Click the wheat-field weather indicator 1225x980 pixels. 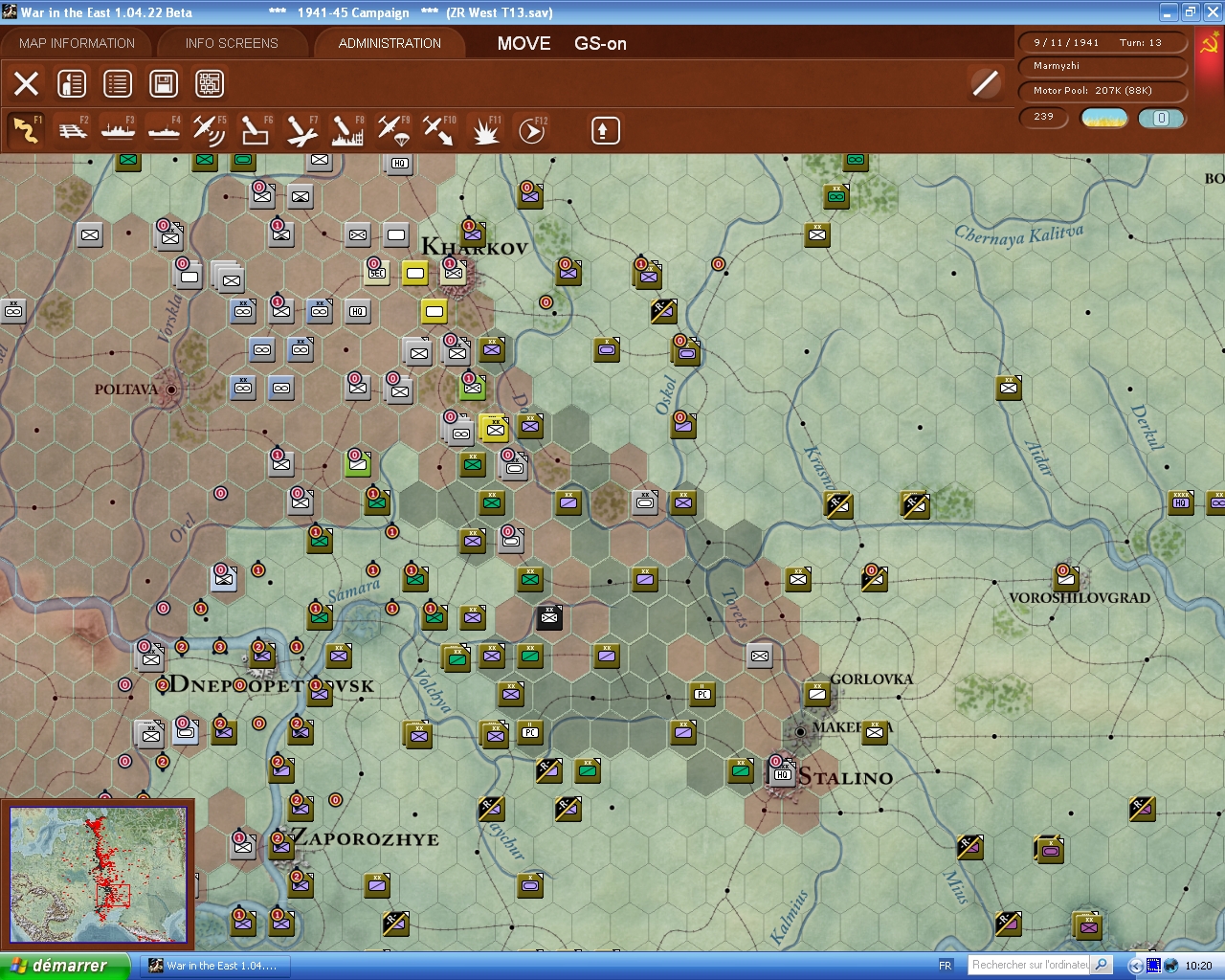pos(1103,118)
